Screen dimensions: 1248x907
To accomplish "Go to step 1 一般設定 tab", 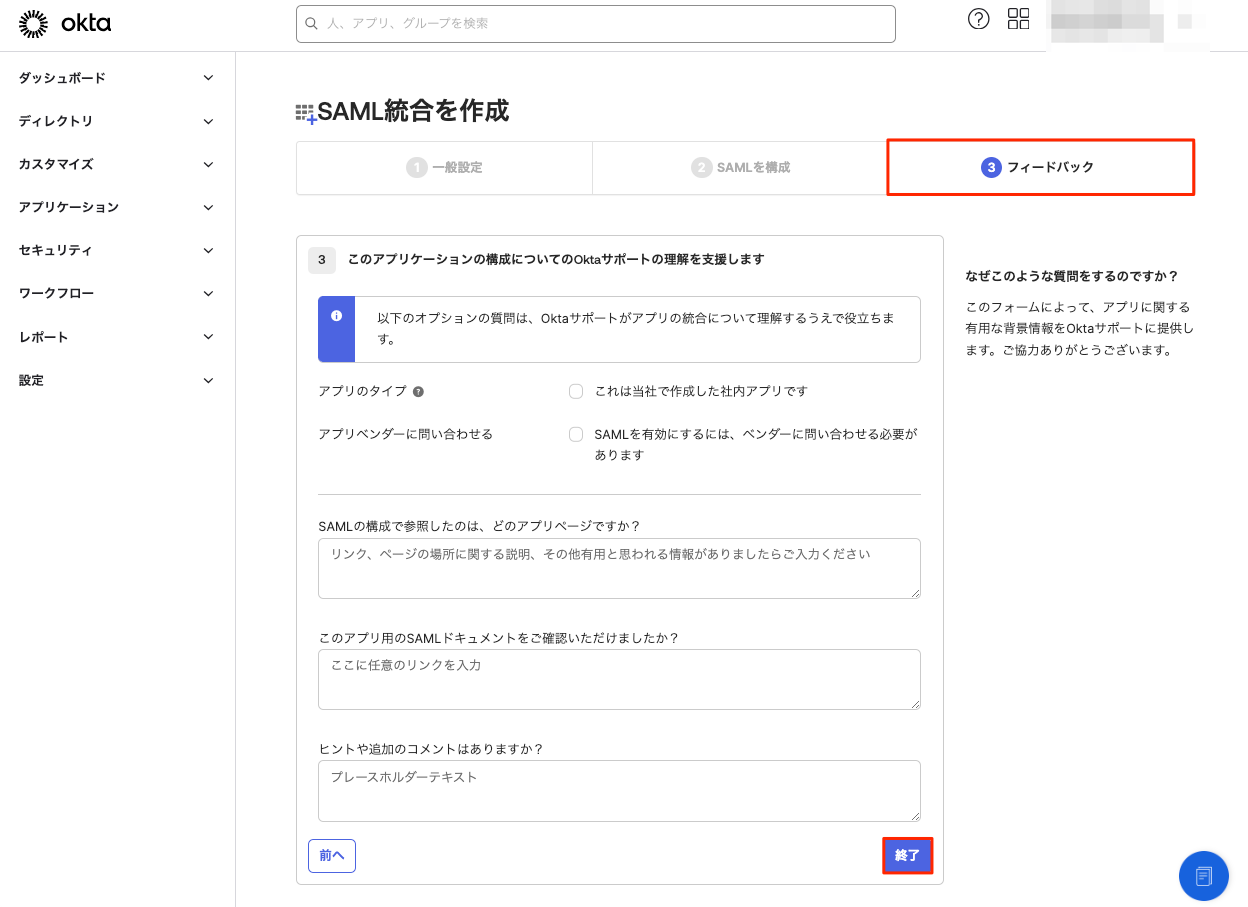I will click(x=444, y=167).
